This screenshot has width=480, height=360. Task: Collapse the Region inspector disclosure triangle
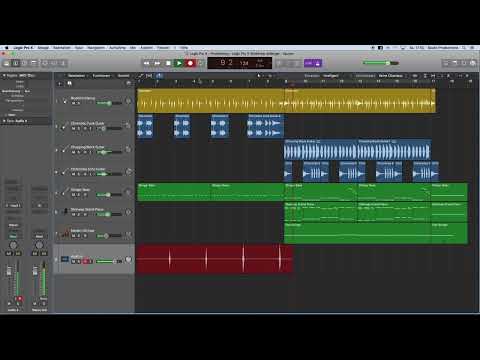coord(4,76)
